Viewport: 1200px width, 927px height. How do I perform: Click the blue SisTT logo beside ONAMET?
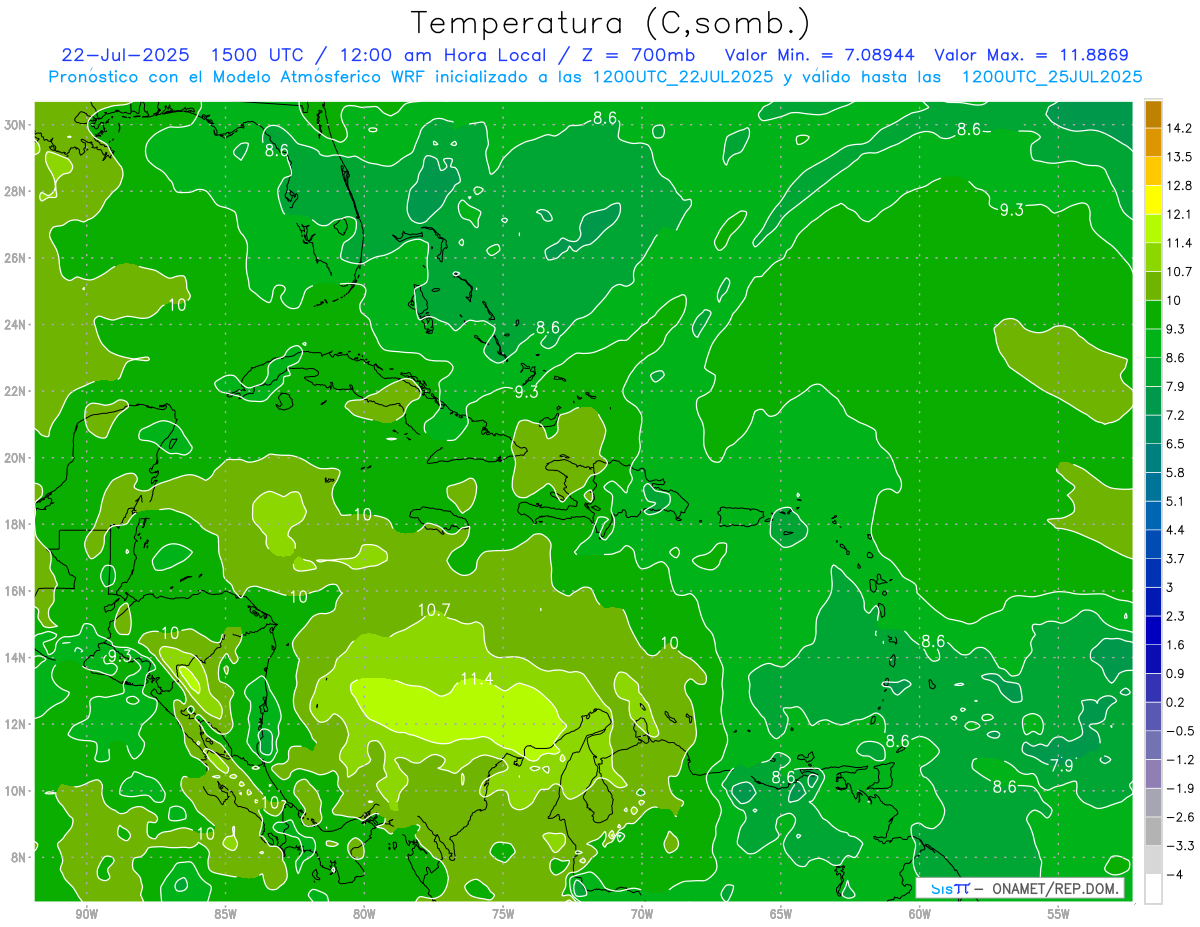(950, 888)
